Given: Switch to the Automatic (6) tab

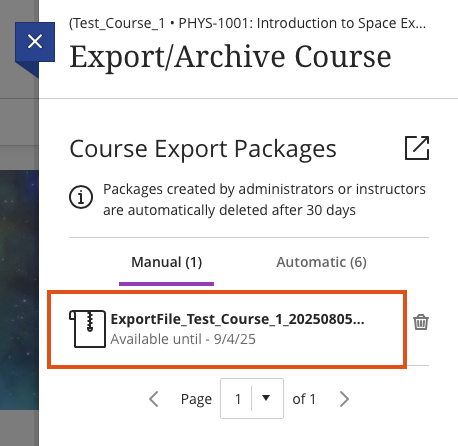Looking at the screenshot, I should 321,262.
